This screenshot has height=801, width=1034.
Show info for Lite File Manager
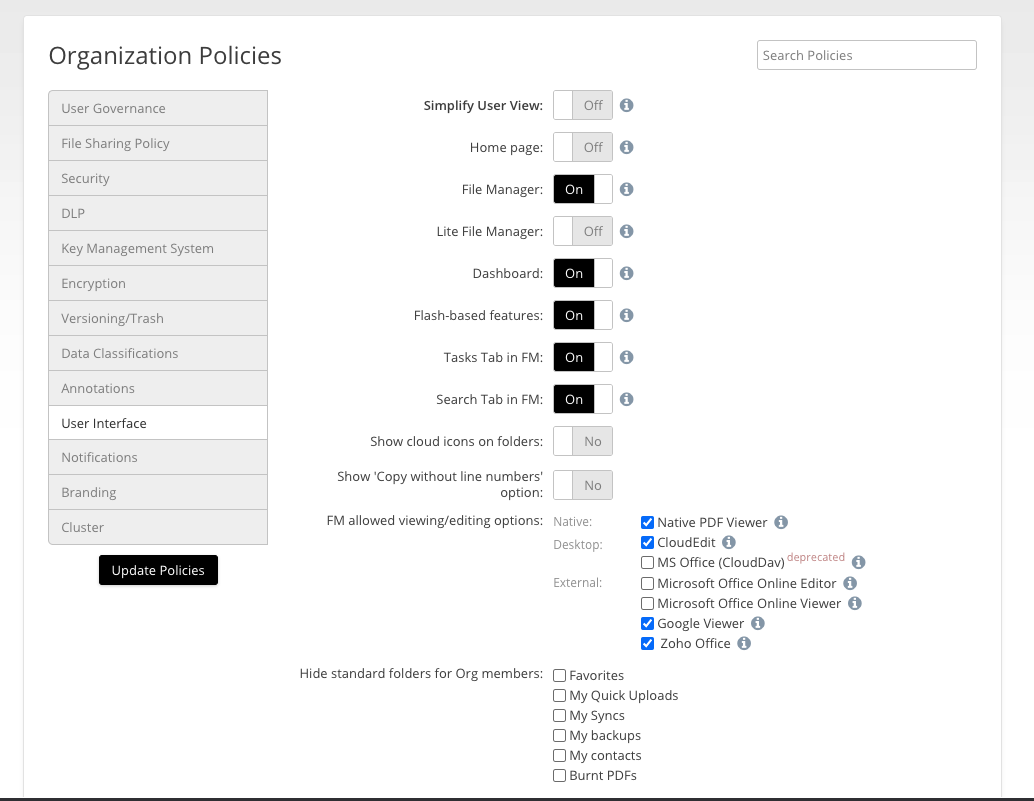tap(626, 231)
